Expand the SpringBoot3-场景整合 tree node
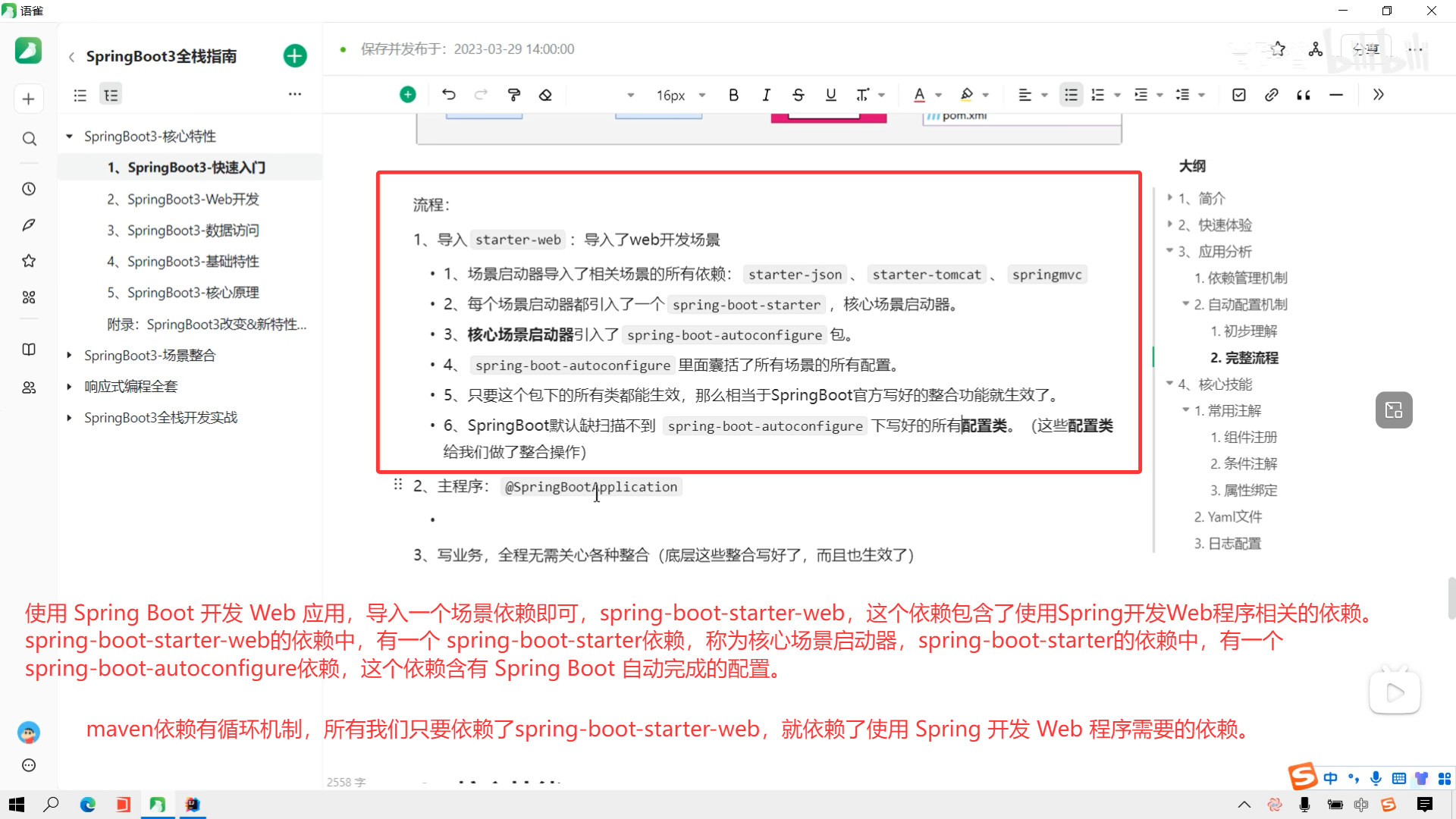 tap(69, 356)
